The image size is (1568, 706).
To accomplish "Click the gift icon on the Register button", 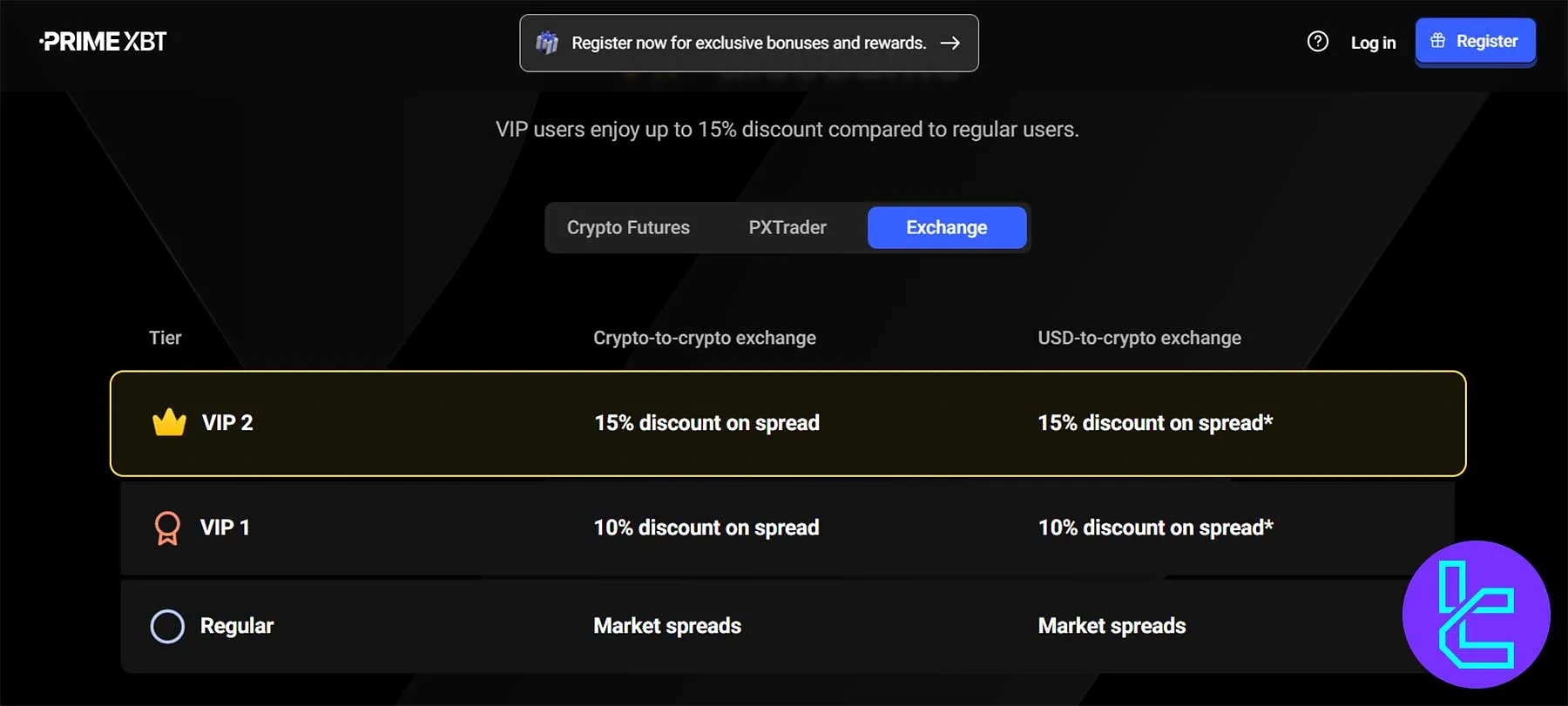I will click(1436, 40).
